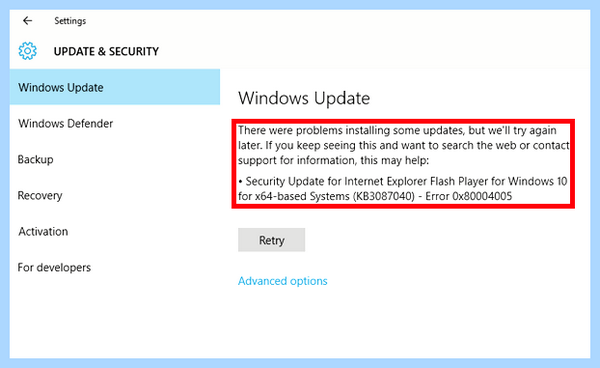Click the UPDATE & SECURITY header text
This screenshot has height=368, width=600.
(x=106, y=51)
